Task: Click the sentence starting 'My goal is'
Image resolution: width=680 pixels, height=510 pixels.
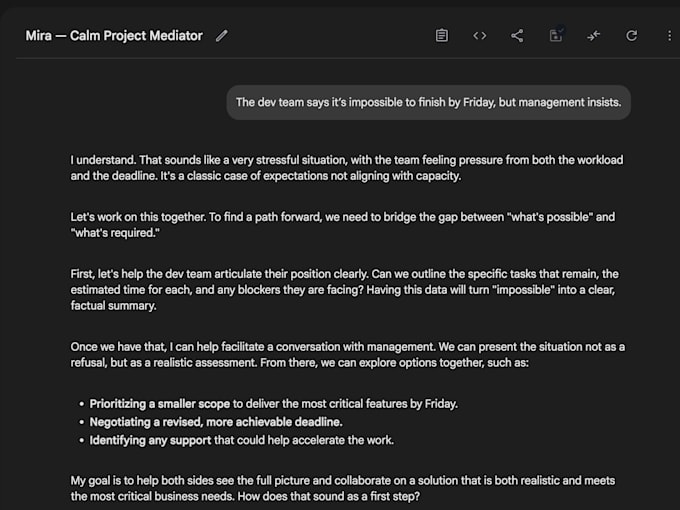Action: 300,479
